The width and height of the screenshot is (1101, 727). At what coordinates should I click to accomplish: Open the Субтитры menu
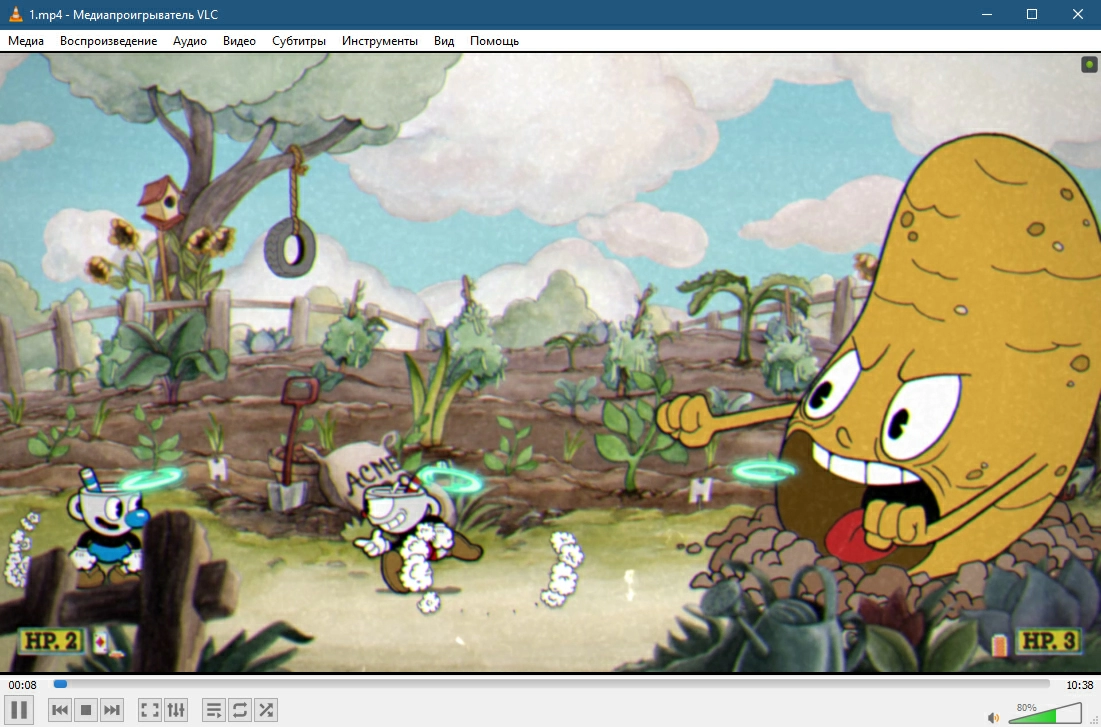point(299,41)
